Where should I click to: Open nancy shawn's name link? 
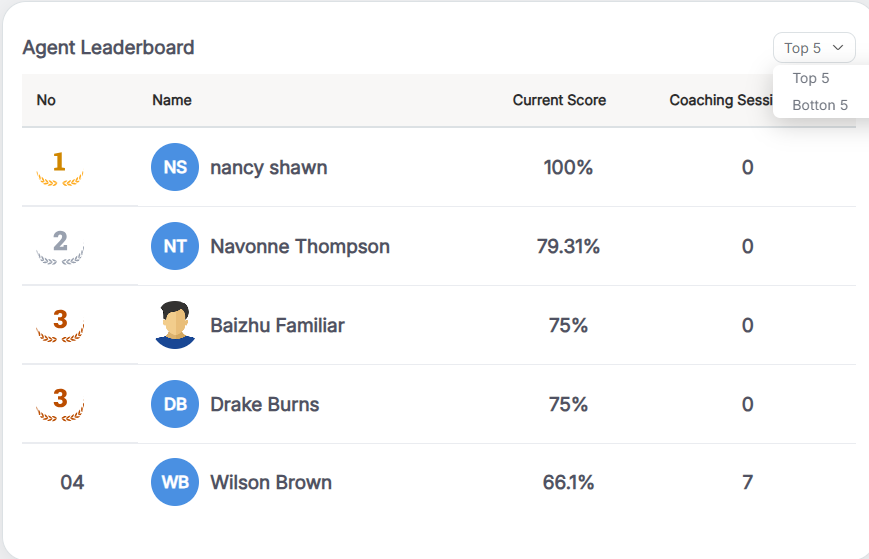click(269, 167)
